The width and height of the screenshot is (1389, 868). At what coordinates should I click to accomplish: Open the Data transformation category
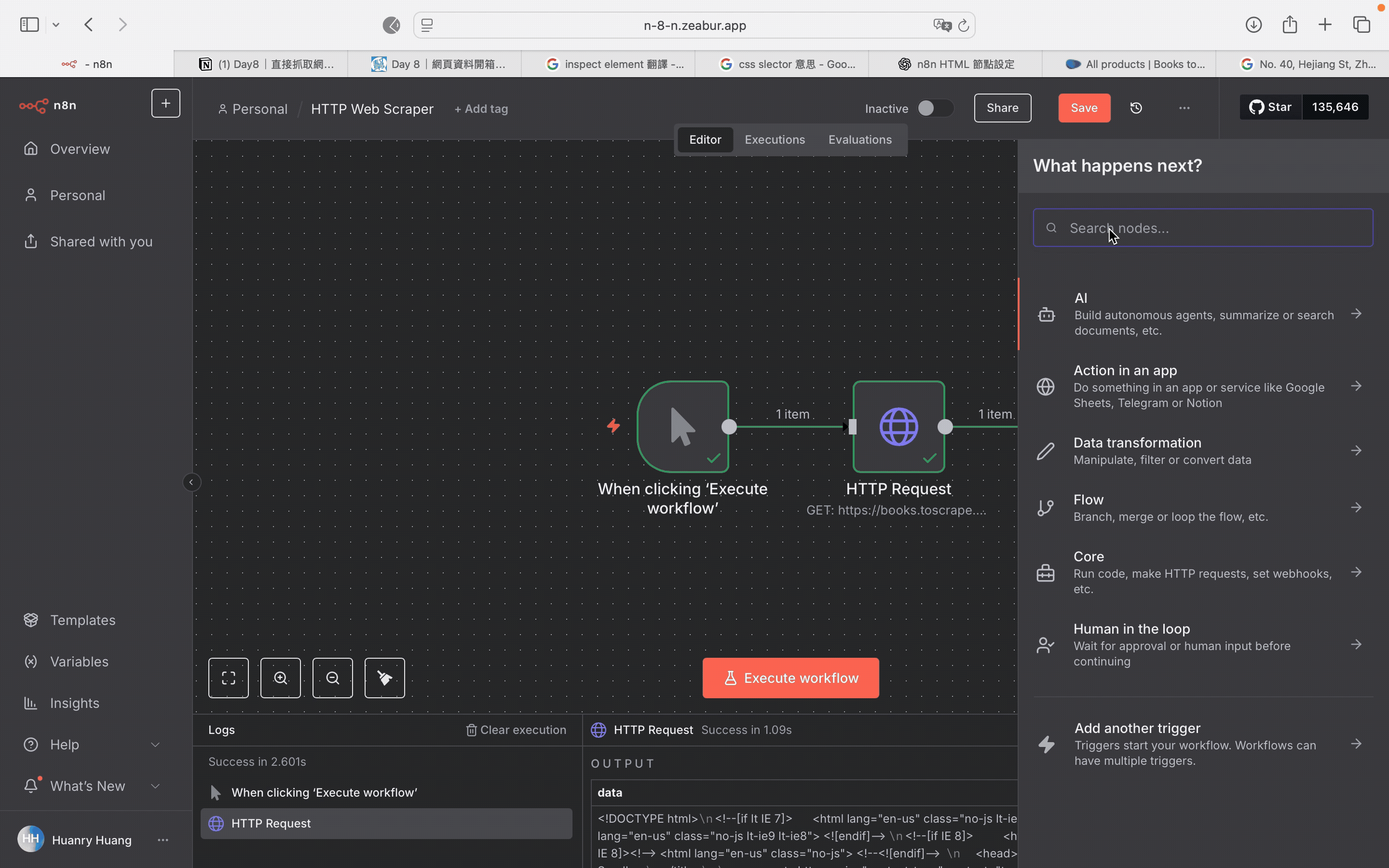(x=1203, y=451)
